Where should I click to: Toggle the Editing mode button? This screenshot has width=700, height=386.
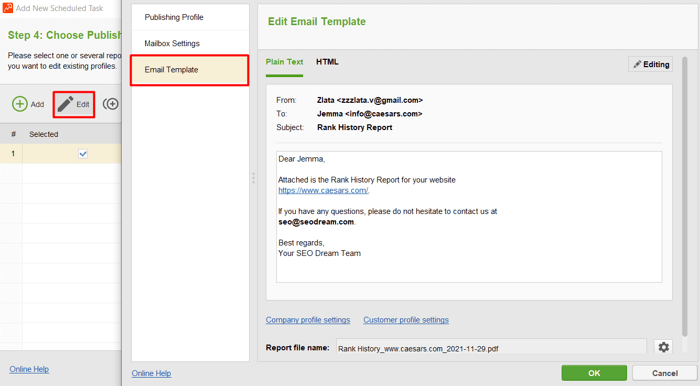click(x=650, y=64)
